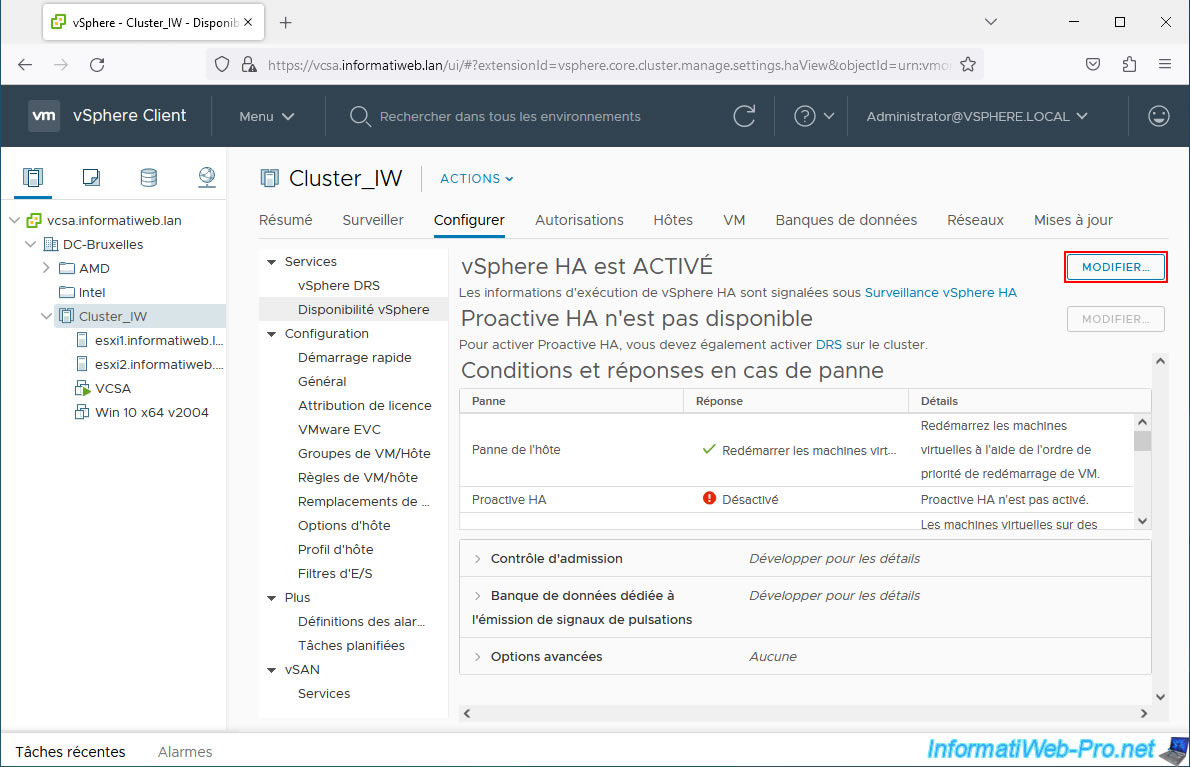
Task: Expand Contrôle d'admission details
Action: pyautogui.click(x=477, y=559)
